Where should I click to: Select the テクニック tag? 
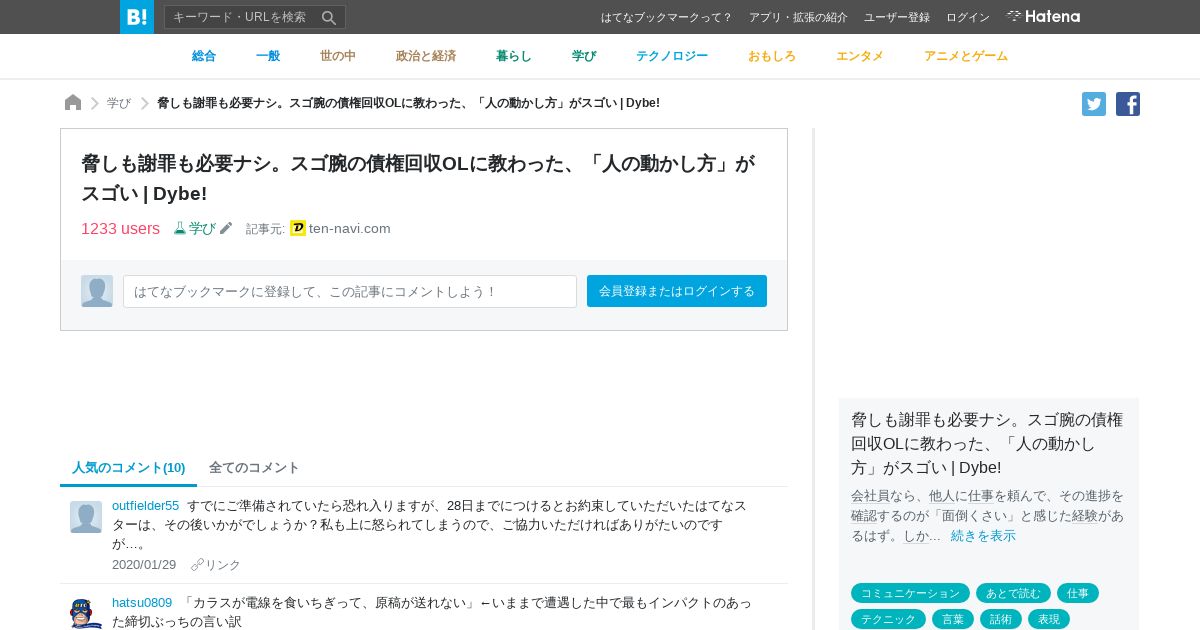click(x=888, y=619)
